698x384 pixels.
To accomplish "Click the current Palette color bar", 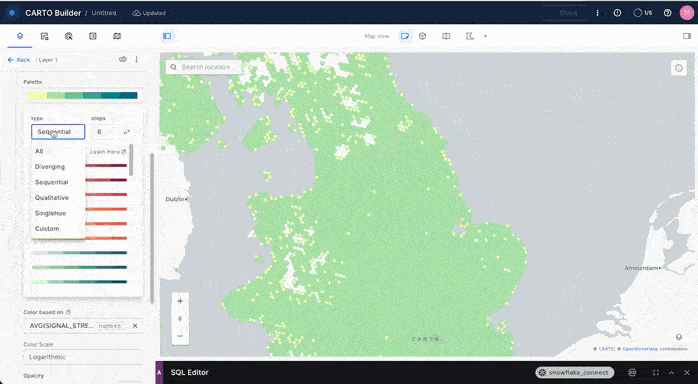I will (83, 95).
